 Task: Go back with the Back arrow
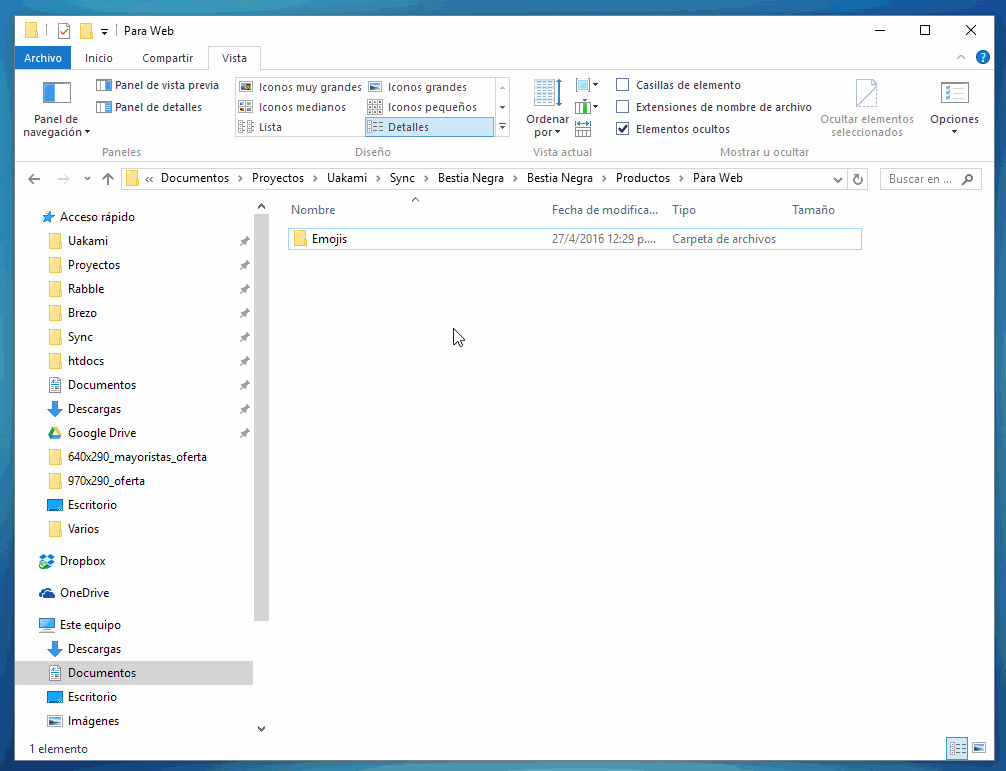pyautogui.click(x=35, y=179)
